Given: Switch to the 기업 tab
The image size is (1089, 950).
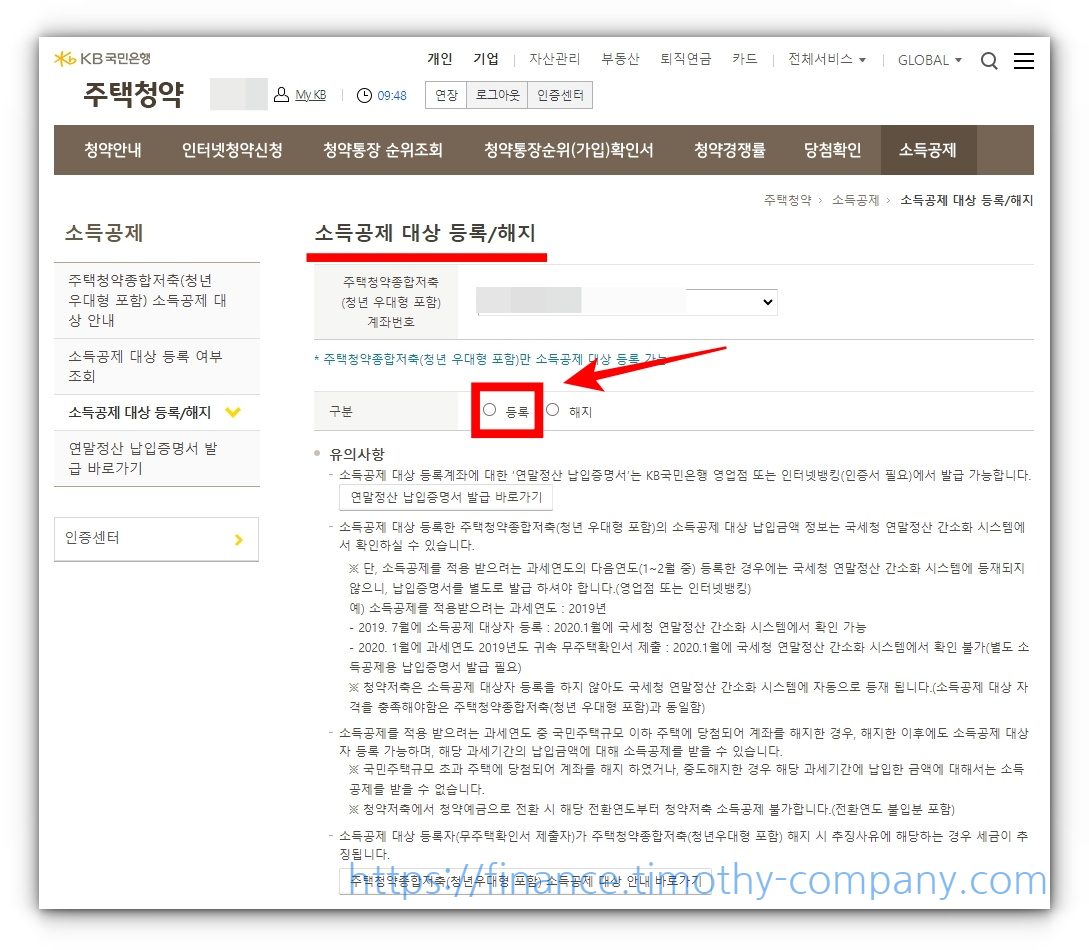Looking at the screenshot, I should click(487, 58).
